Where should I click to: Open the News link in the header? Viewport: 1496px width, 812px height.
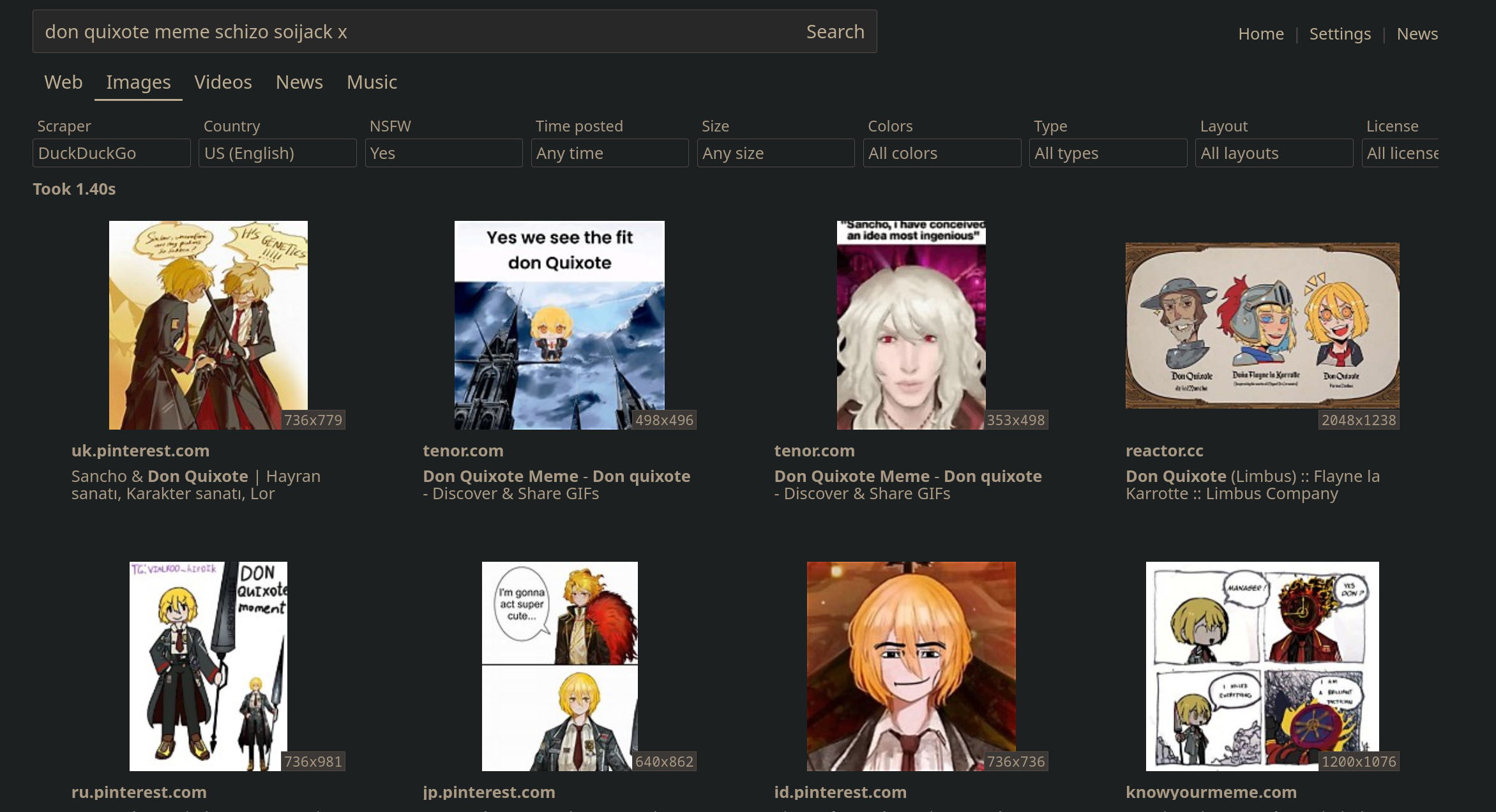coord(1417,33)
